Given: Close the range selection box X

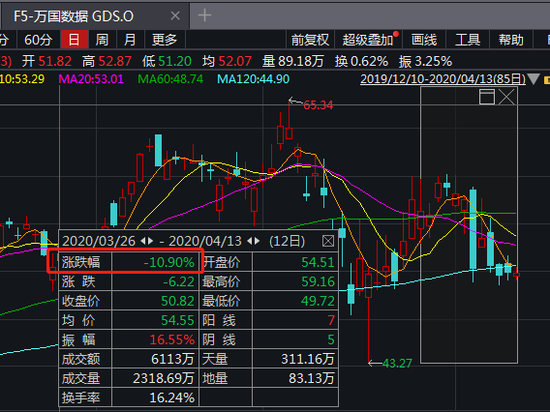Looking at the screenshot, I should pos(507,96).
